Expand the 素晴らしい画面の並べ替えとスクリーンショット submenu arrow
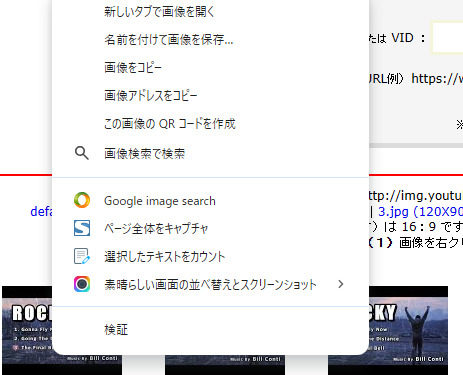This screenshot has width=463, height=375. (x=340, y=284)
